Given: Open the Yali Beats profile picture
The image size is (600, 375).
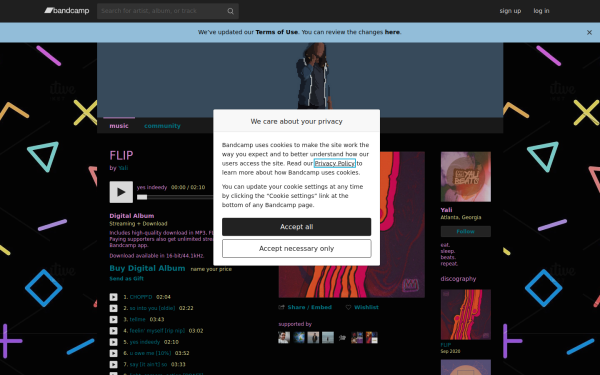Looking at the screenshot, I should coord(466,177).
